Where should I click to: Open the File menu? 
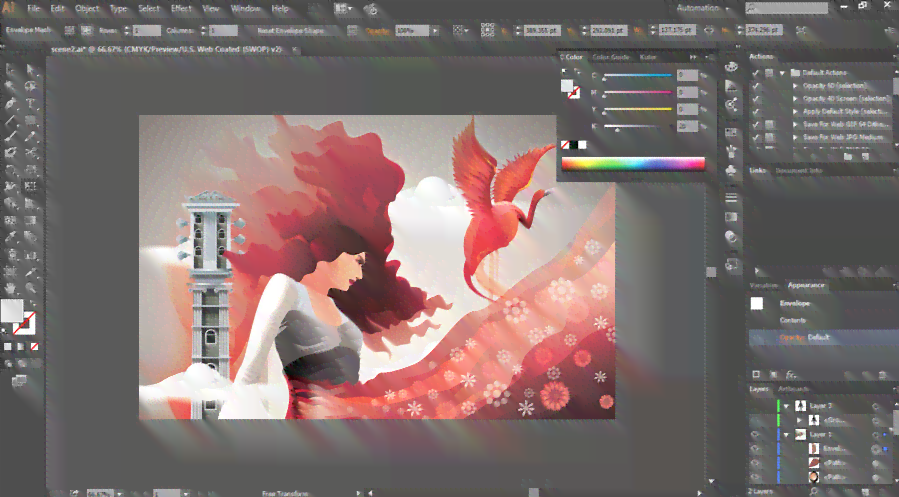[x=34, y=9]
